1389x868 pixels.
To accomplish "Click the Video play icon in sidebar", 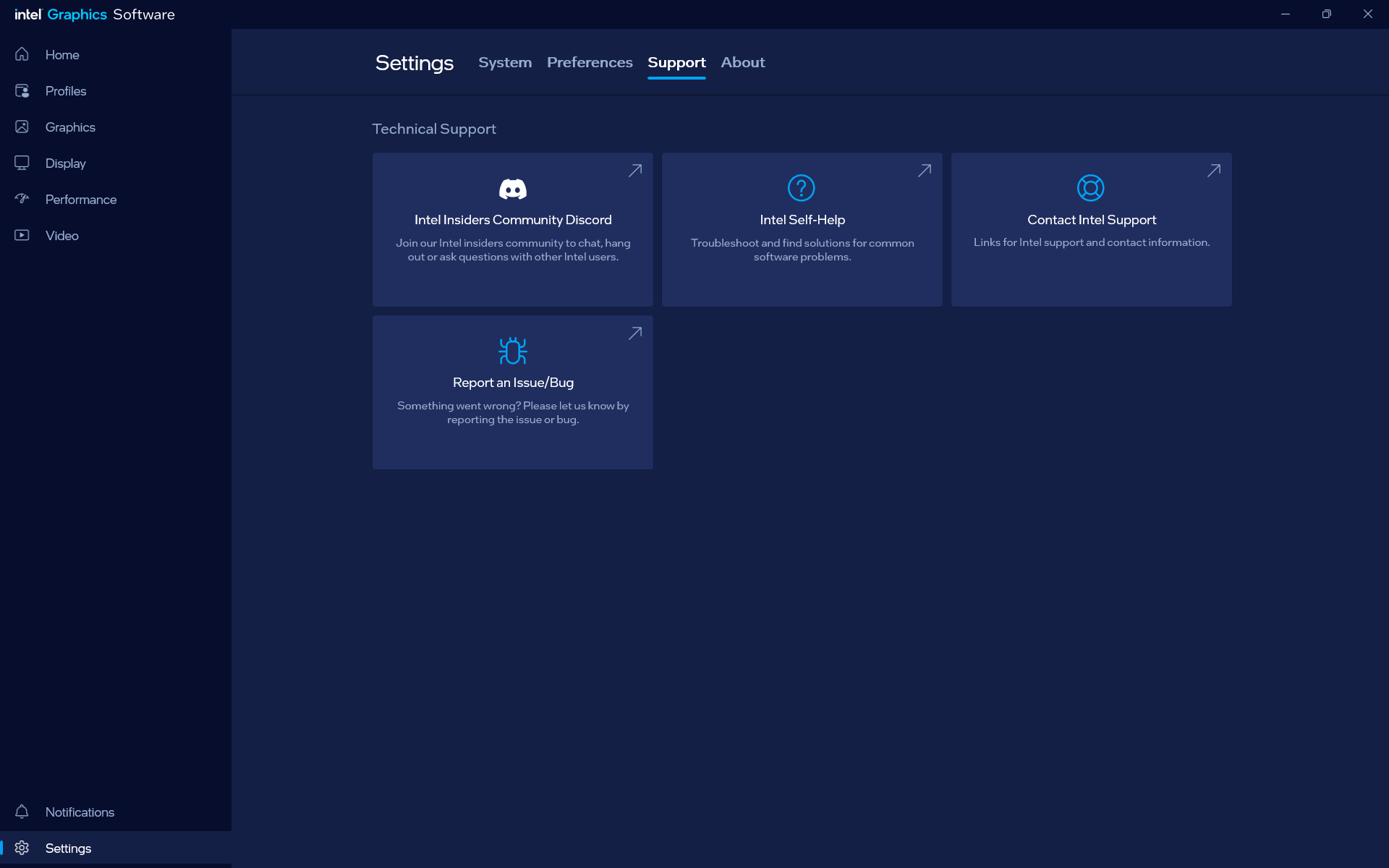I will [x=22, y=235].
